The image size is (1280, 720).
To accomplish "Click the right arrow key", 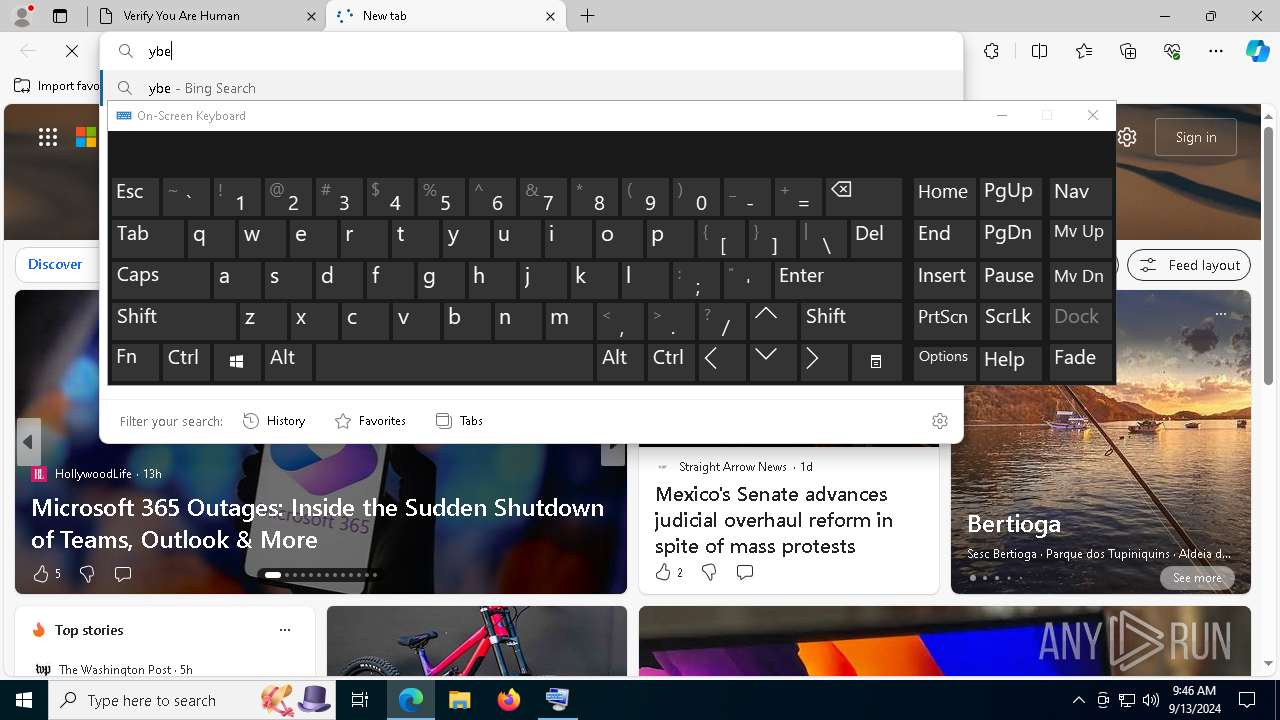I will point(823,362).
